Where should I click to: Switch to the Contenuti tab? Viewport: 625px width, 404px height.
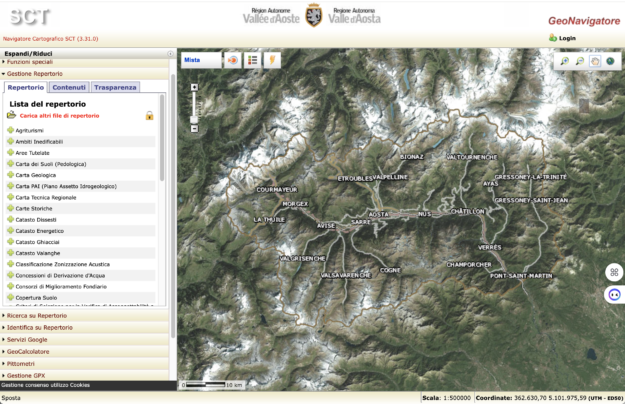pos(69,87)
